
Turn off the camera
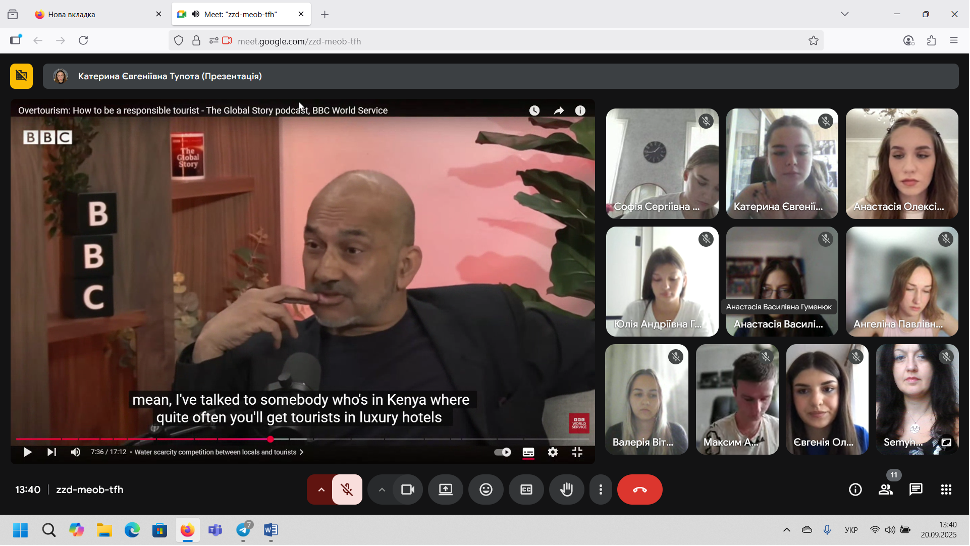(407, 490)
